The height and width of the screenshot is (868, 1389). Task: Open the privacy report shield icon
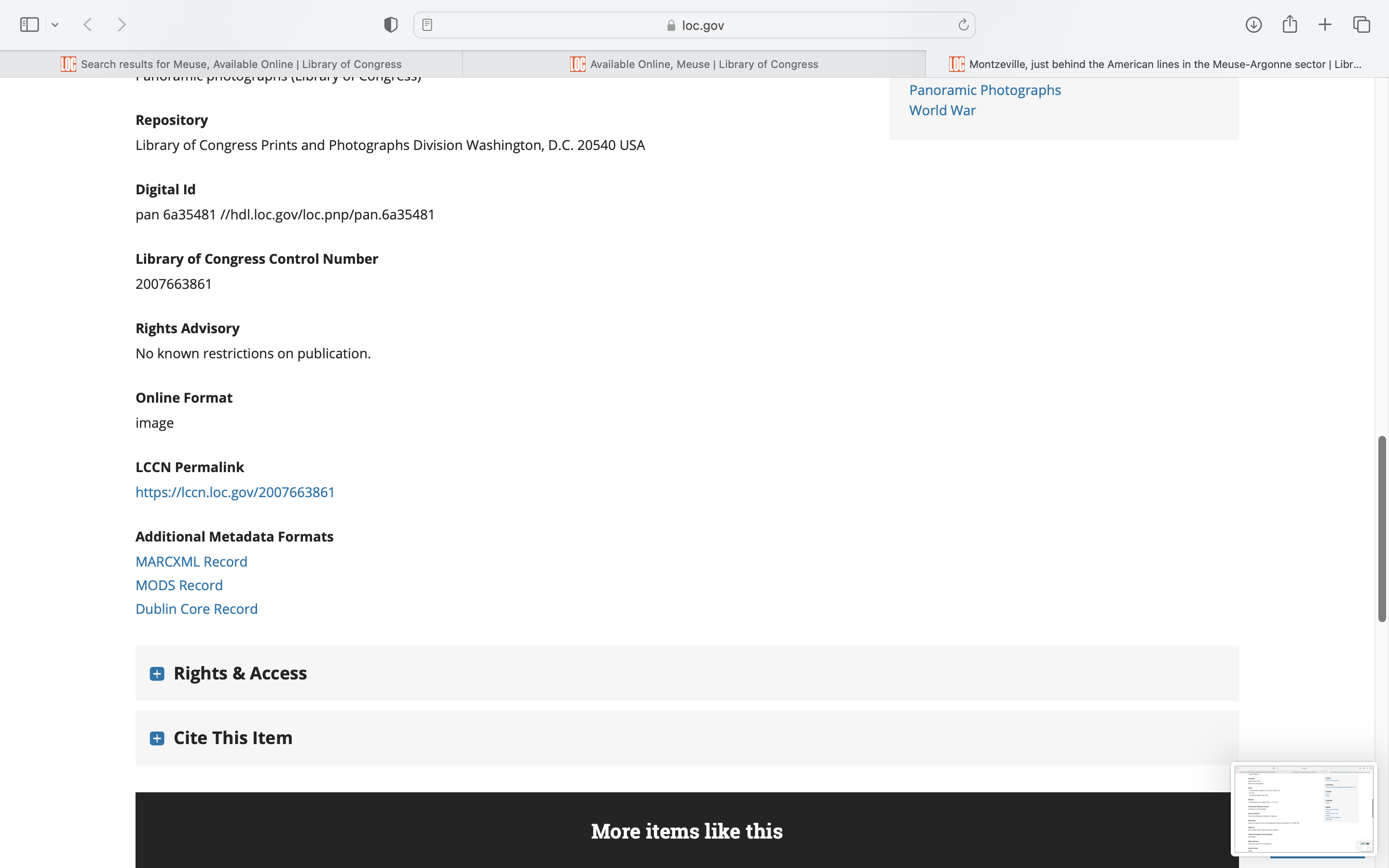[x=391, y=25]
